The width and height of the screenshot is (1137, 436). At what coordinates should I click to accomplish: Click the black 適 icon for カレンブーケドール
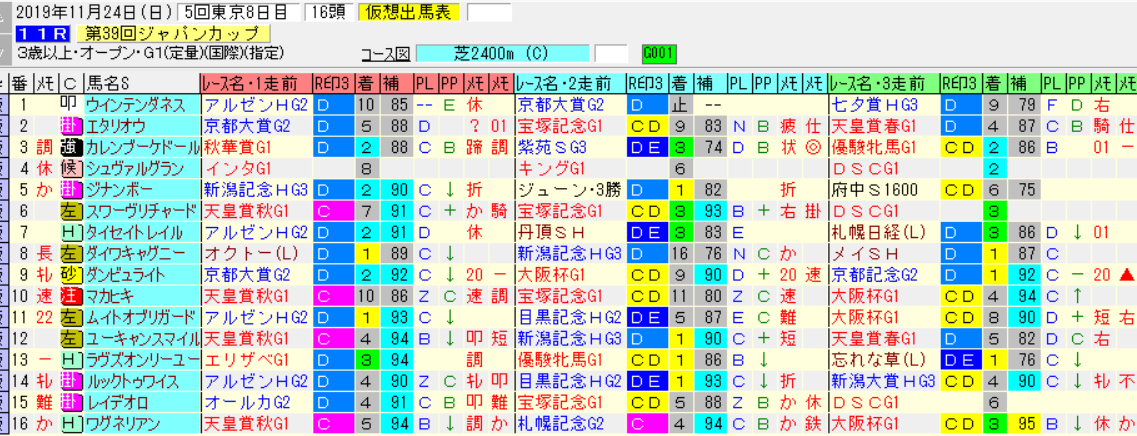(x=70, y=146)
